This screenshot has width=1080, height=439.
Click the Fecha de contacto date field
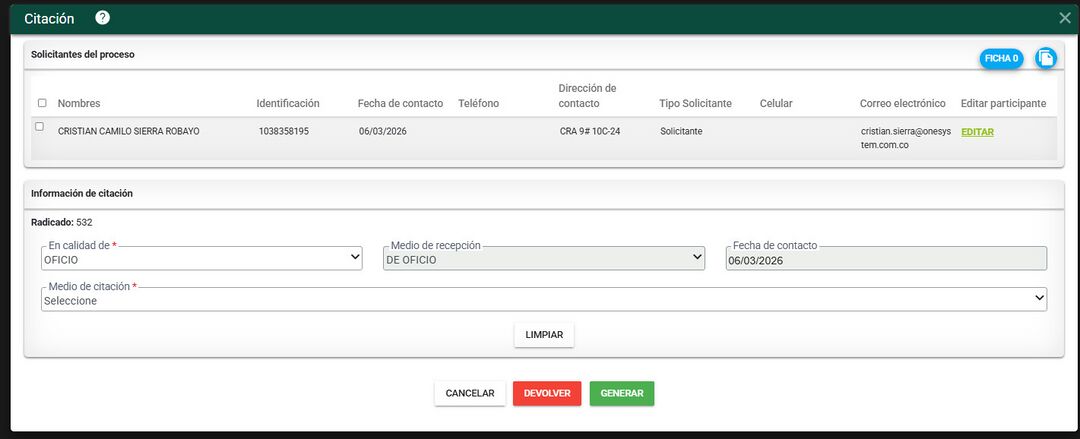886,260
